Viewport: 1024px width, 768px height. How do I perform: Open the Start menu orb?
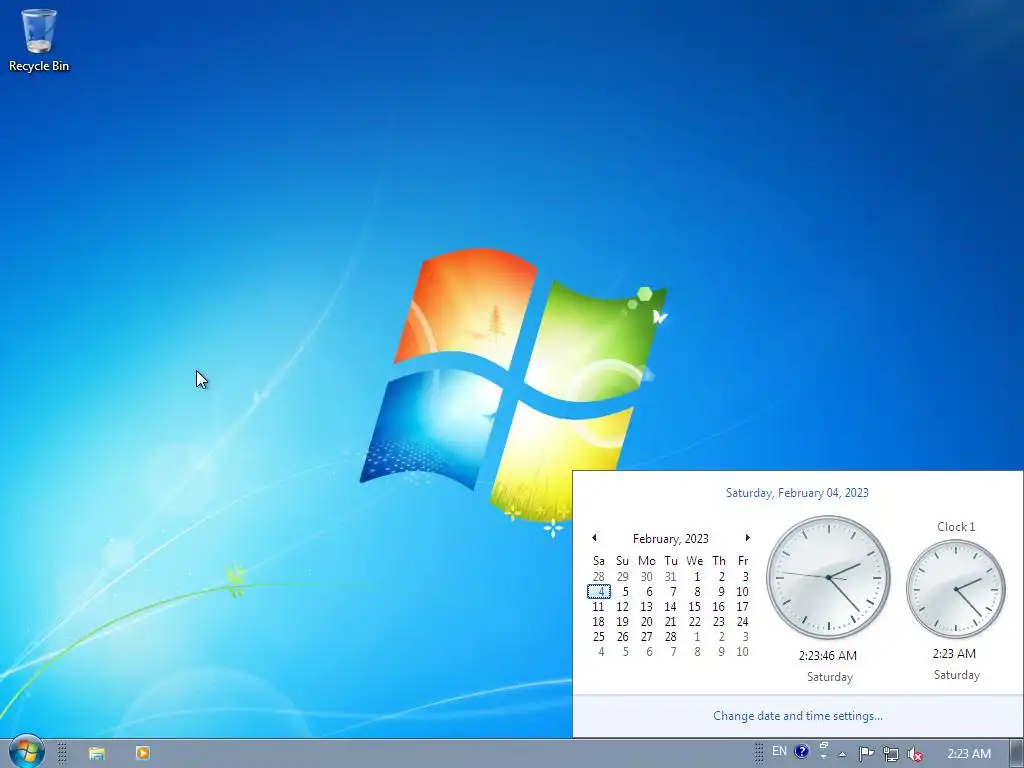coord(27,752)
